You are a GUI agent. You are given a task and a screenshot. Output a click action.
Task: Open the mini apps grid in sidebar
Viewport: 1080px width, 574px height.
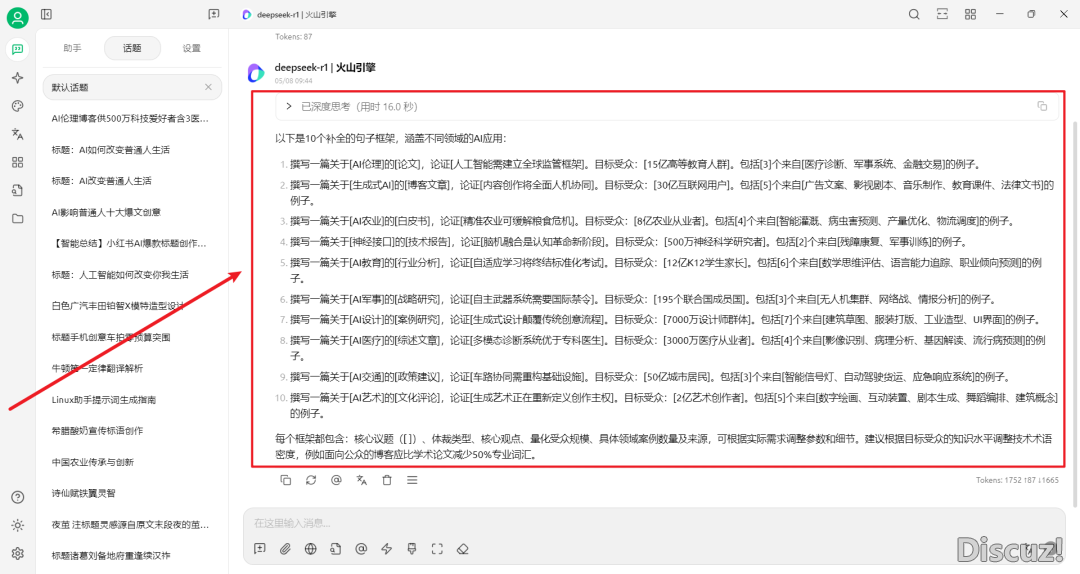(17, 162)
